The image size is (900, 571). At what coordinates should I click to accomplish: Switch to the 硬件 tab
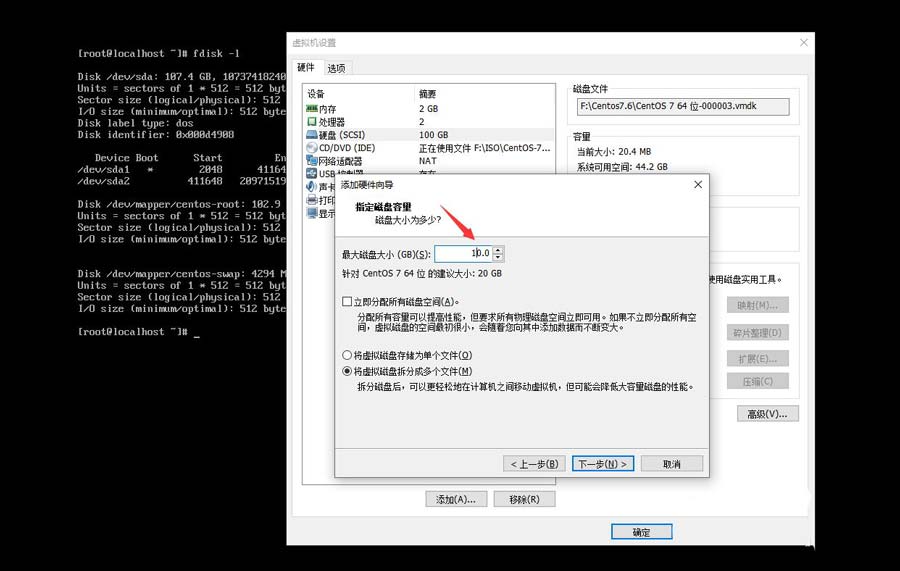click(306, 67)
